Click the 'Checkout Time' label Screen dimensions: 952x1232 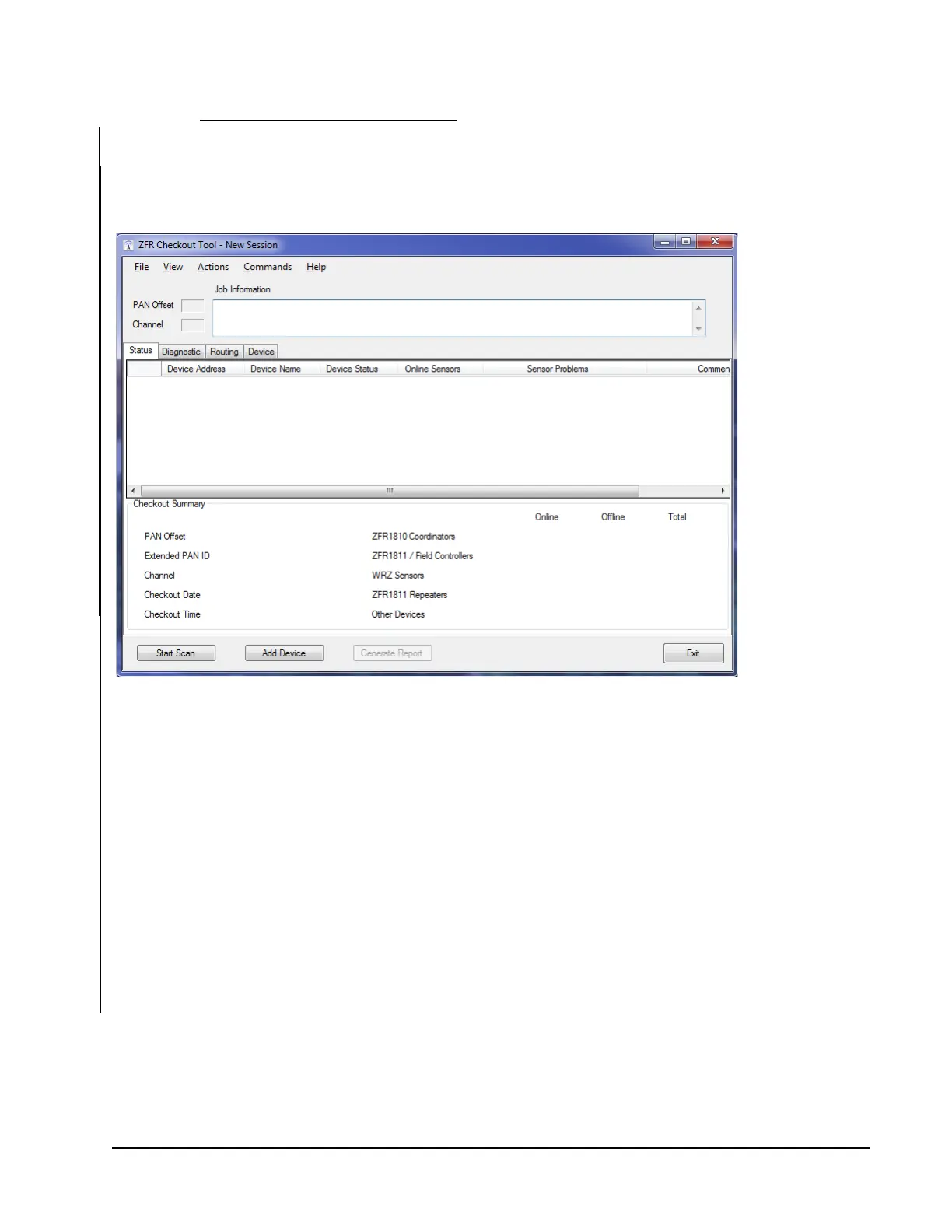coord(172,614)
